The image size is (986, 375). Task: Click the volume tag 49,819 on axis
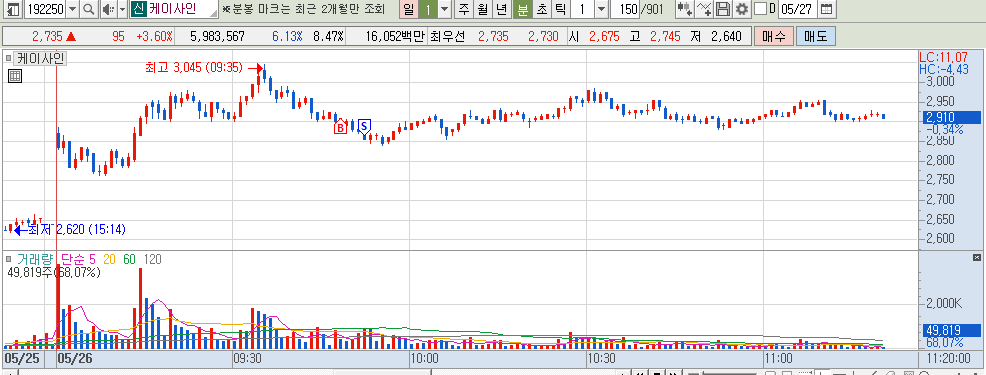(952, 330)
